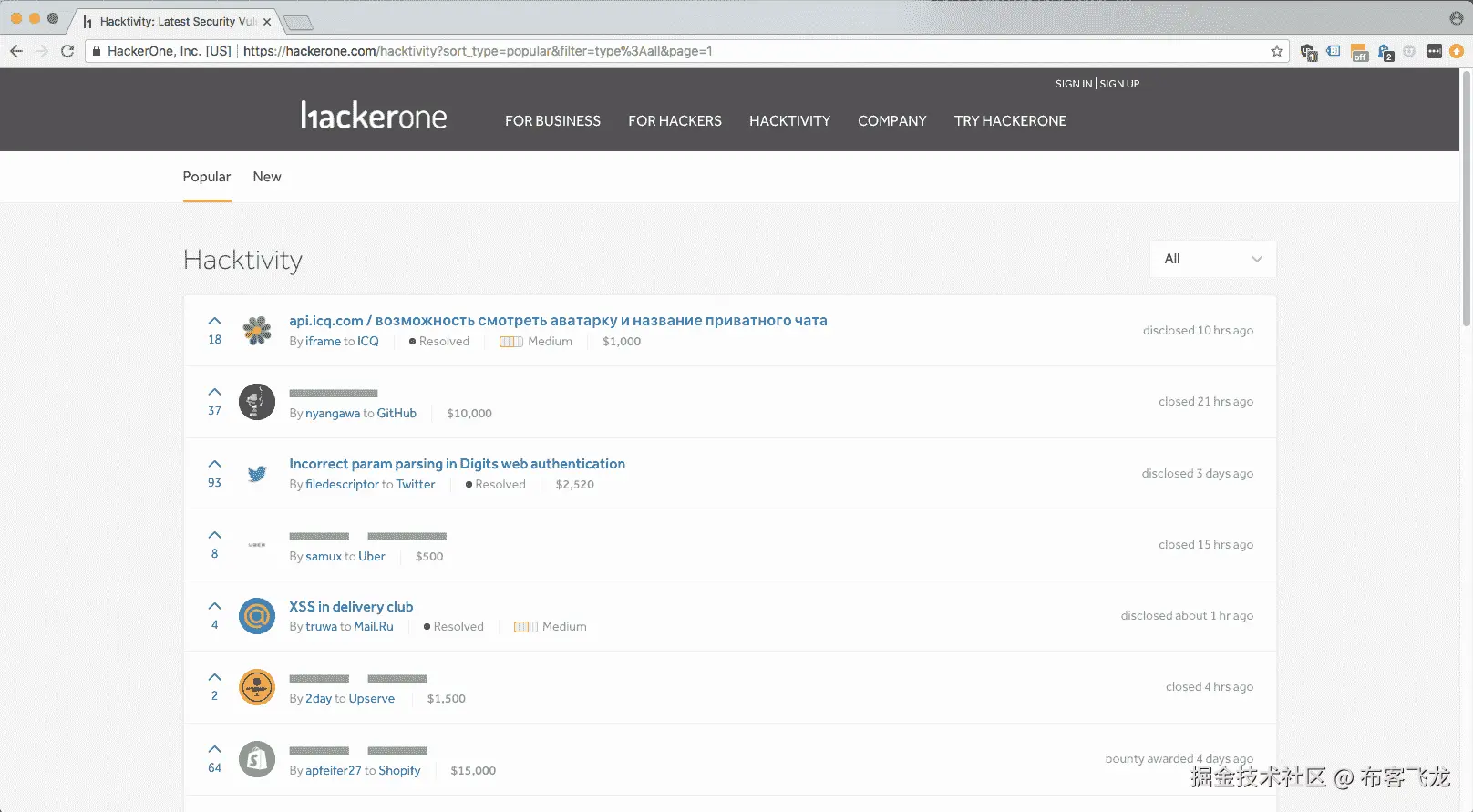Viewport: 1473px width, 812px height.
Task: Open the Upserve orange avatar
Action: pyautogui.click(x=257, y=687)
